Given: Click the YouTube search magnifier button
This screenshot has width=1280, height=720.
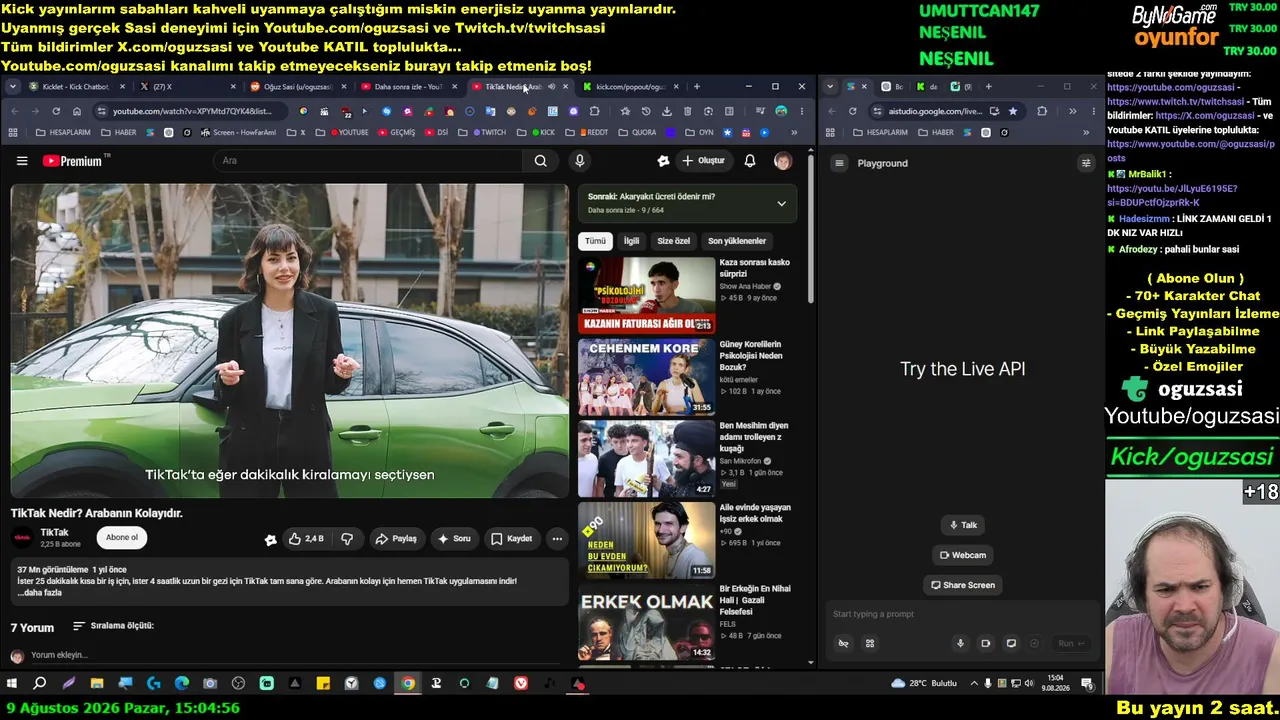Looking at the screenshot, I should [x=540, y=161].
